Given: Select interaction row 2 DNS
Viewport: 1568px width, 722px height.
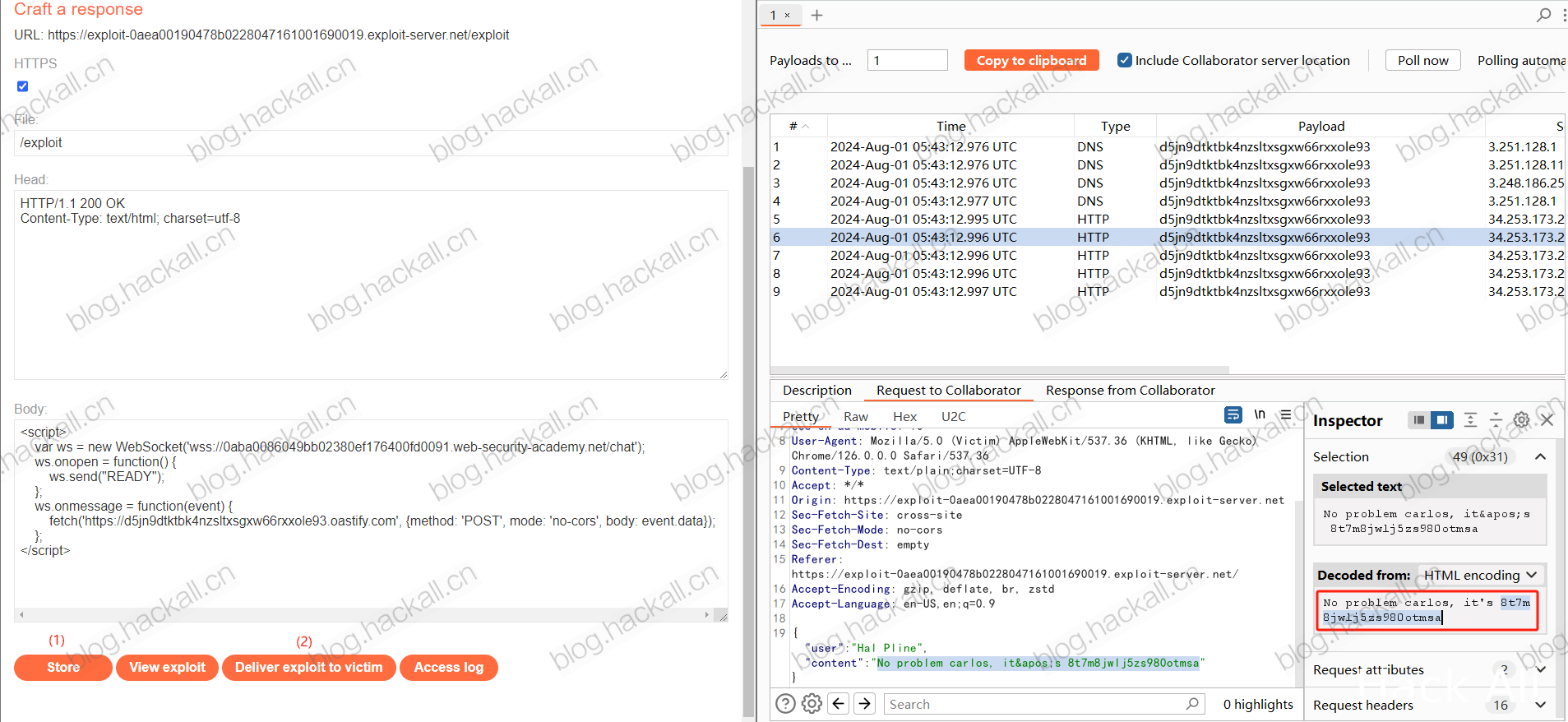Looking at the screenshot, I should pyautogui.click(x=1168, y=164).
